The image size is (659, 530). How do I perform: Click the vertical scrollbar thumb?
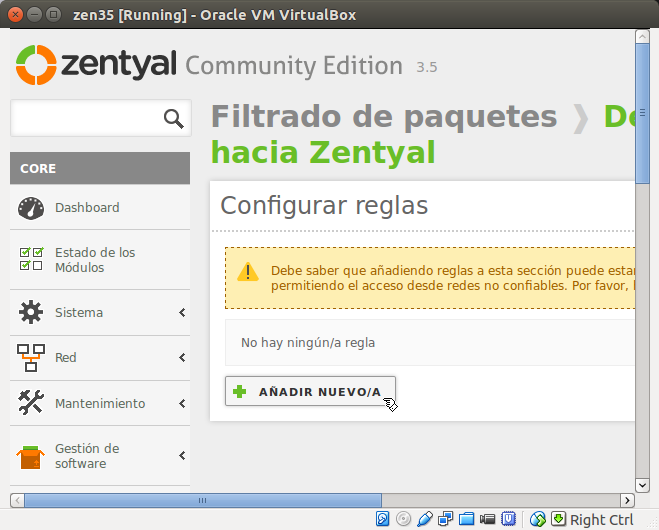click(642, 113)
